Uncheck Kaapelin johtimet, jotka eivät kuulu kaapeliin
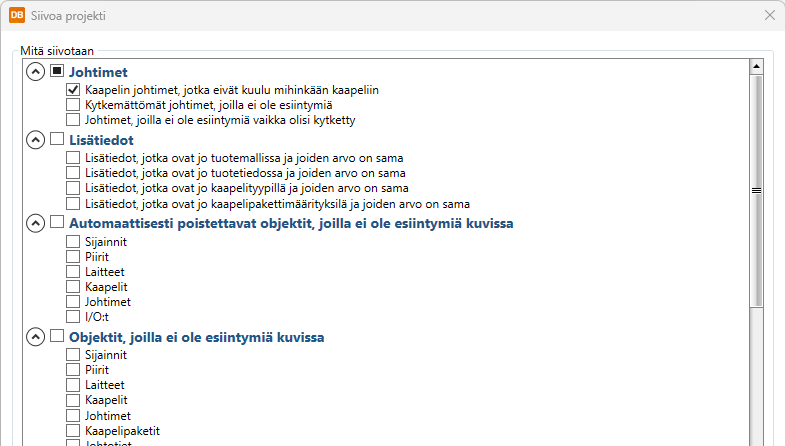 [73, 89]
